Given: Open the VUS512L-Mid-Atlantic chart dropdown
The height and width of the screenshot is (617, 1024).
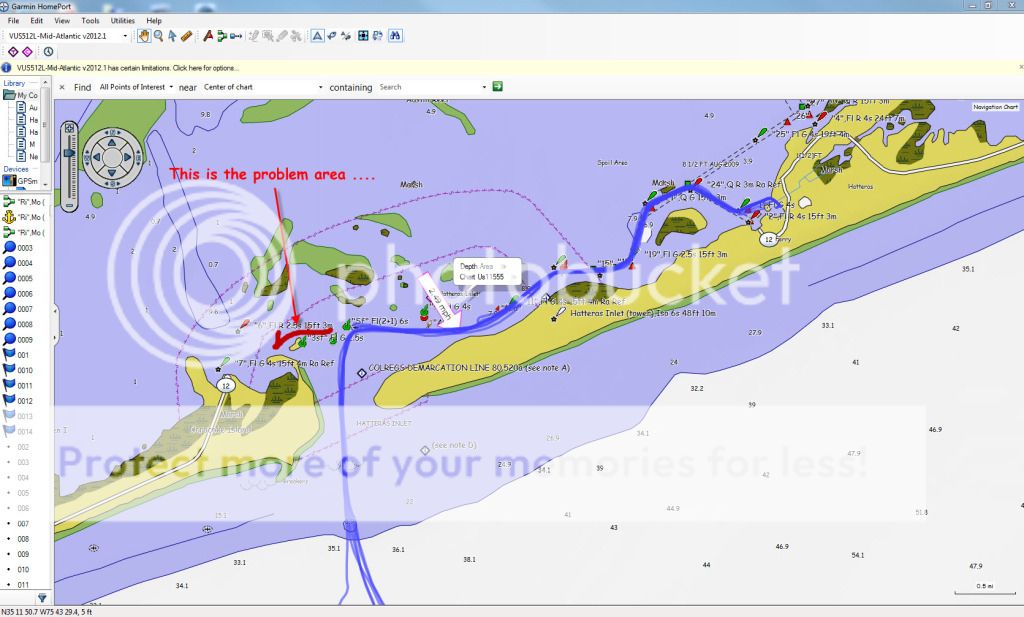Looking at the screenshot, I should click(x=125, y=36).
